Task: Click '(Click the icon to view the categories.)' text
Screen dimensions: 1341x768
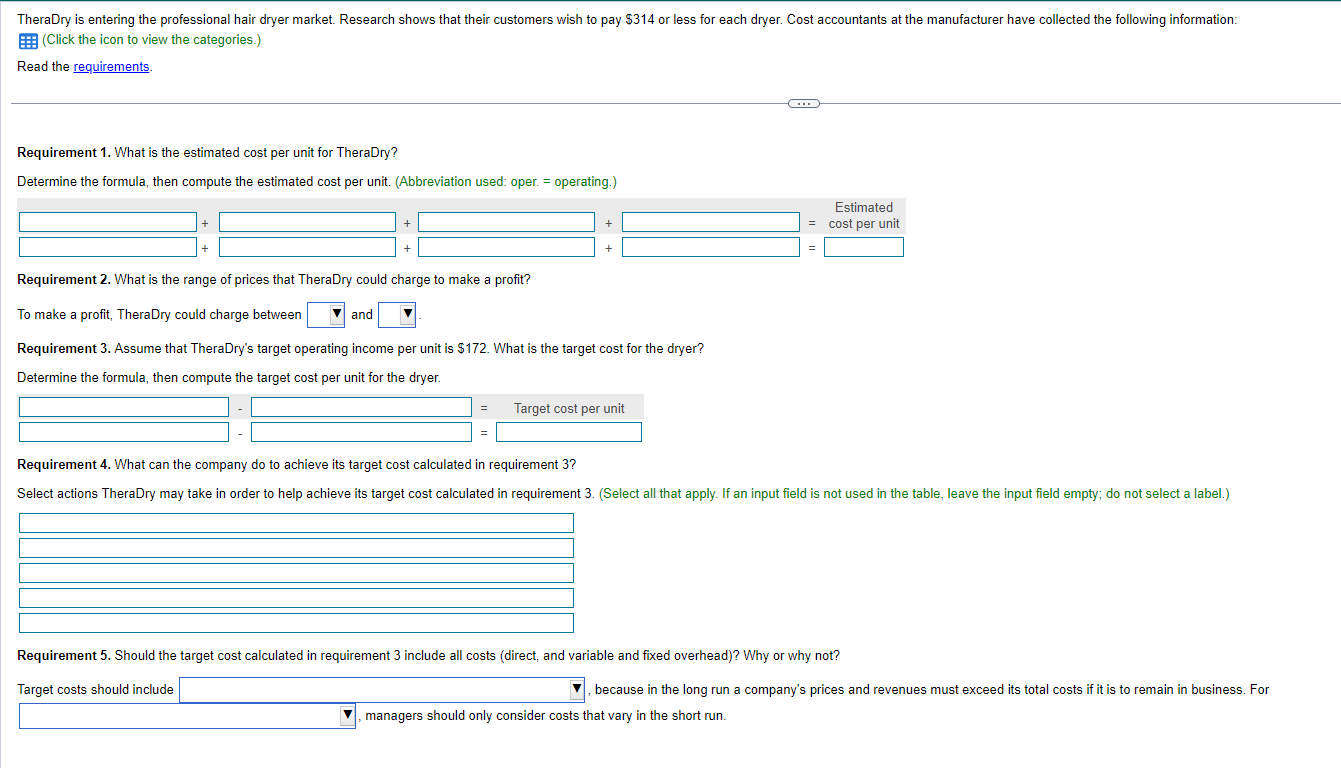Action: click(152, 41)
